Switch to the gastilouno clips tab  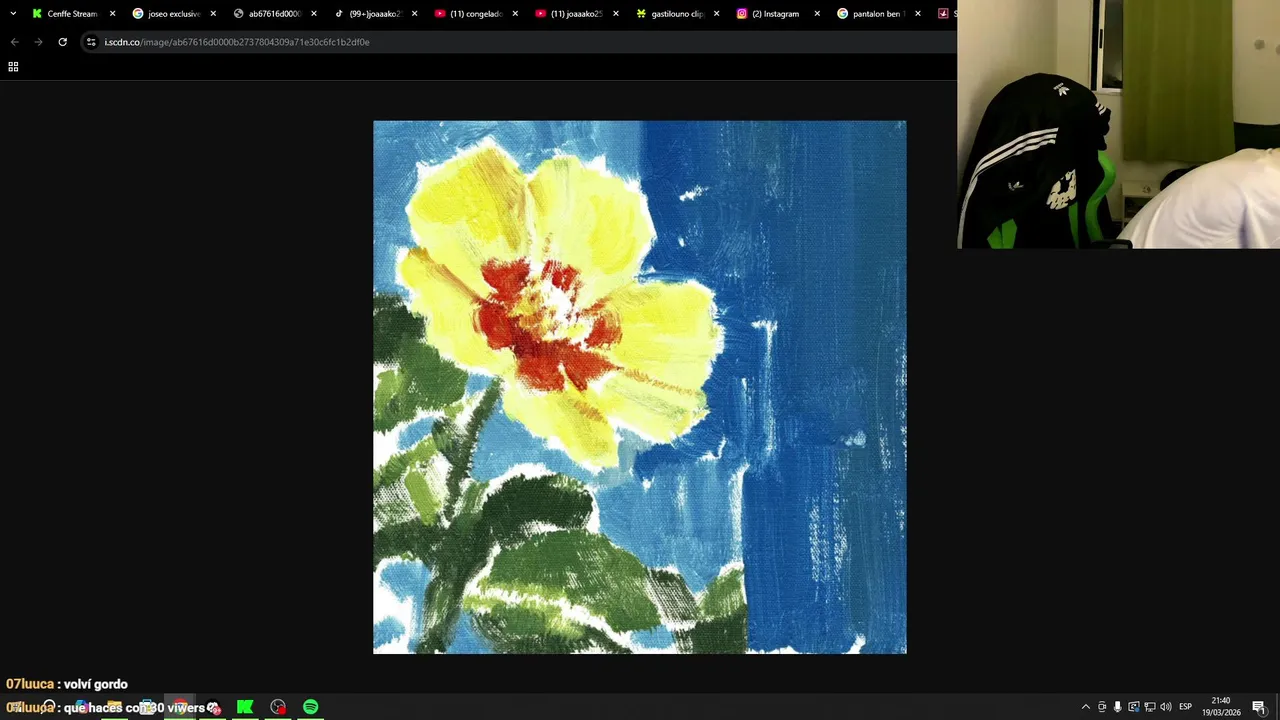[677, 14]
